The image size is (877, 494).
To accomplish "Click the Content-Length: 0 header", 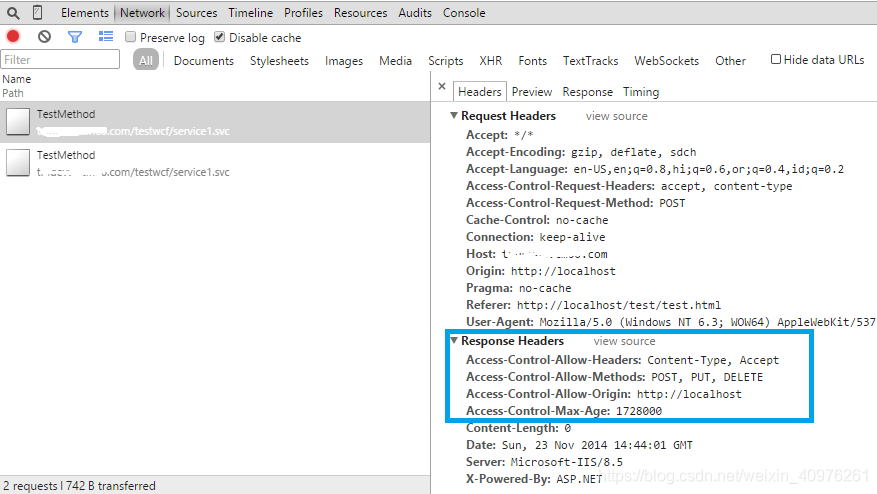I will tap(518, 428).
